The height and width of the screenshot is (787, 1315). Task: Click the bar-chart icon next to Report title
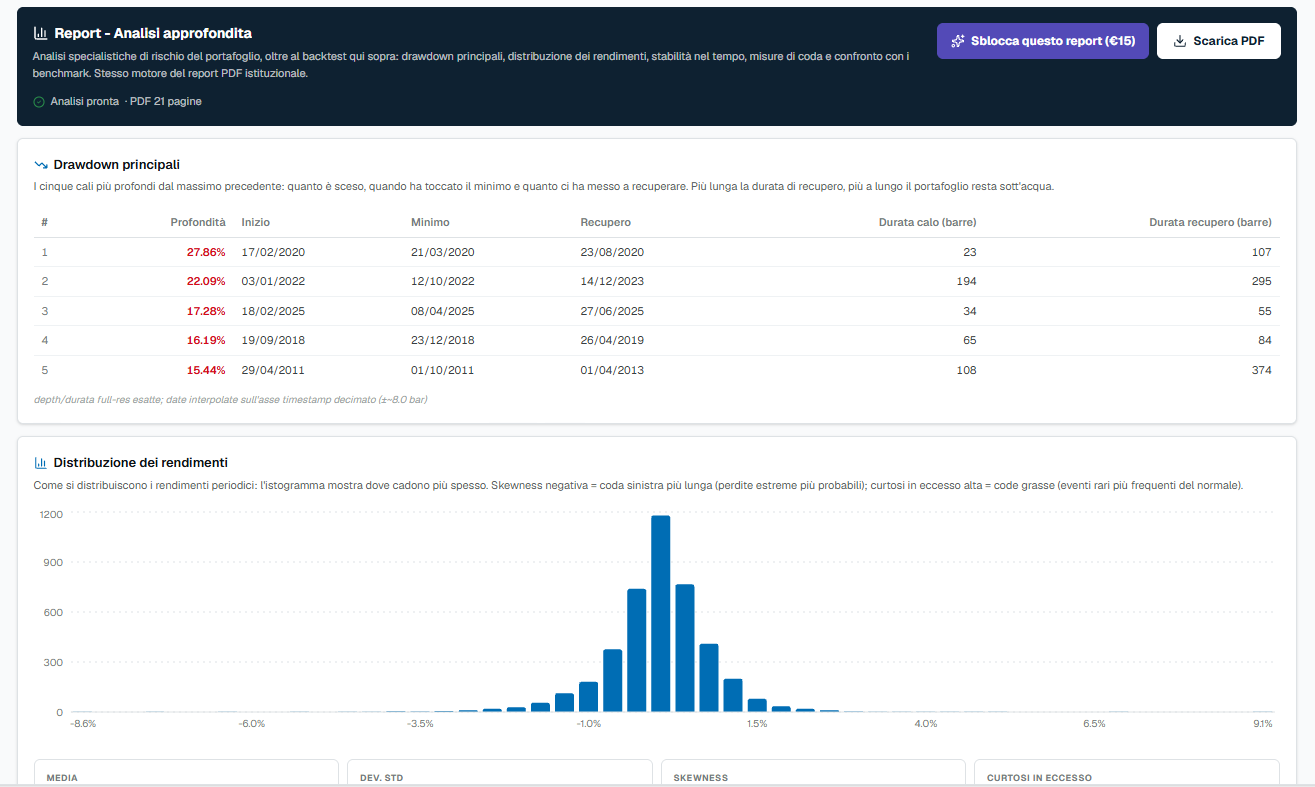pos(40,33)
